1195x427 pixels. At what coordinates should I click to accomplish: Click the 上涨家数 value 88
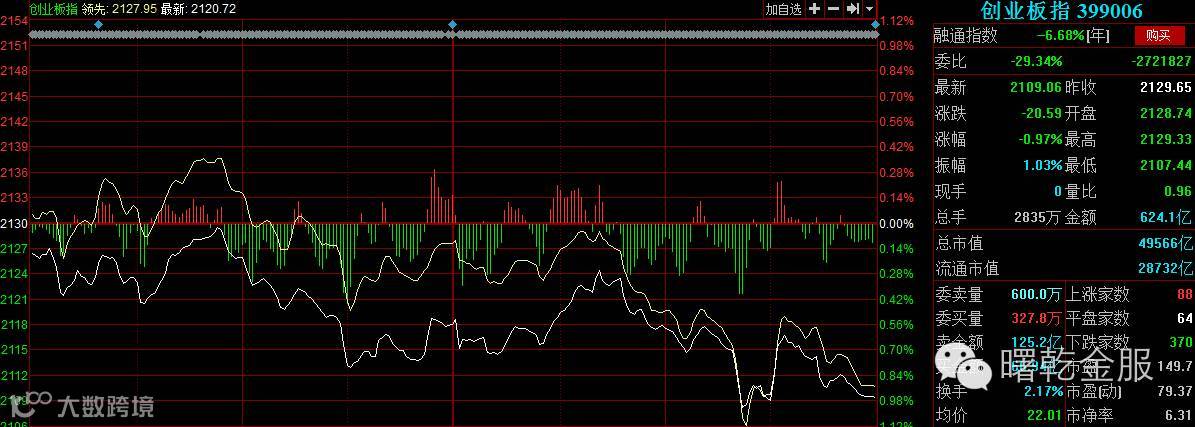(x=1184, y=294)
